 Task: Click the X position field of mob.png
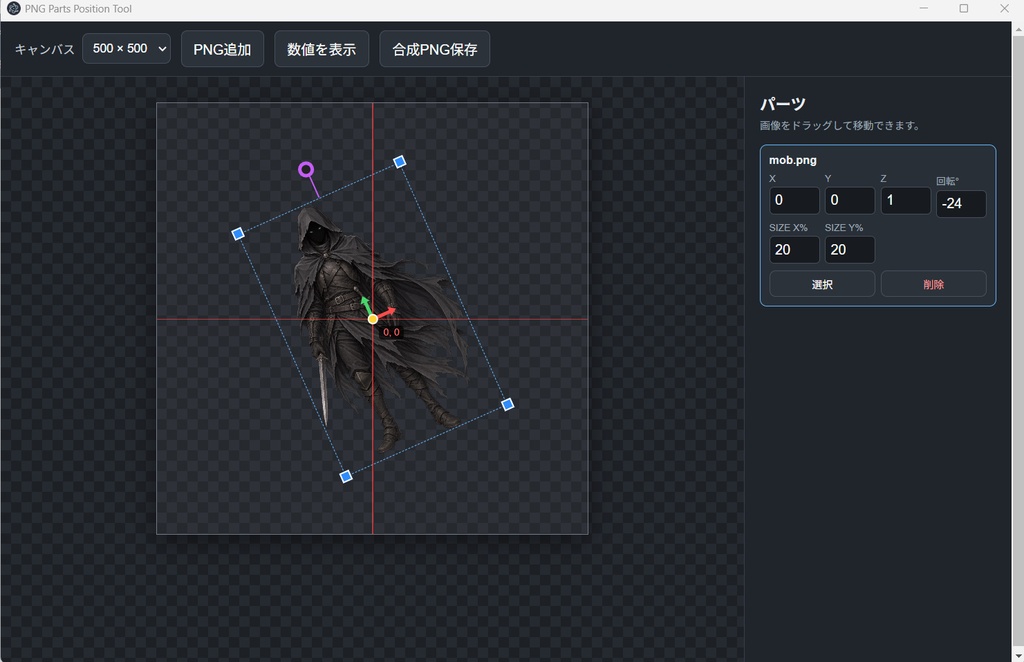(x=794, y=200)
